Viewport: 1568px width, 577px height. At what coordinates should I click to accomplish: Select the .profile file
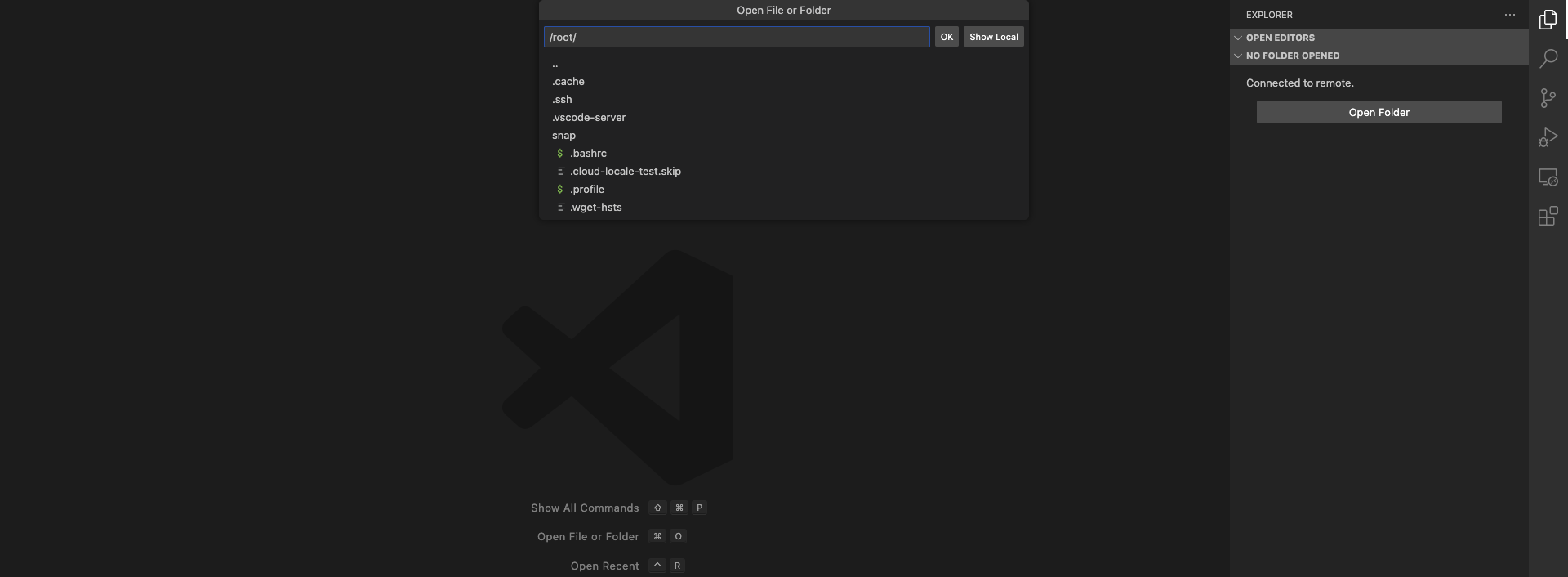[587, 190]
